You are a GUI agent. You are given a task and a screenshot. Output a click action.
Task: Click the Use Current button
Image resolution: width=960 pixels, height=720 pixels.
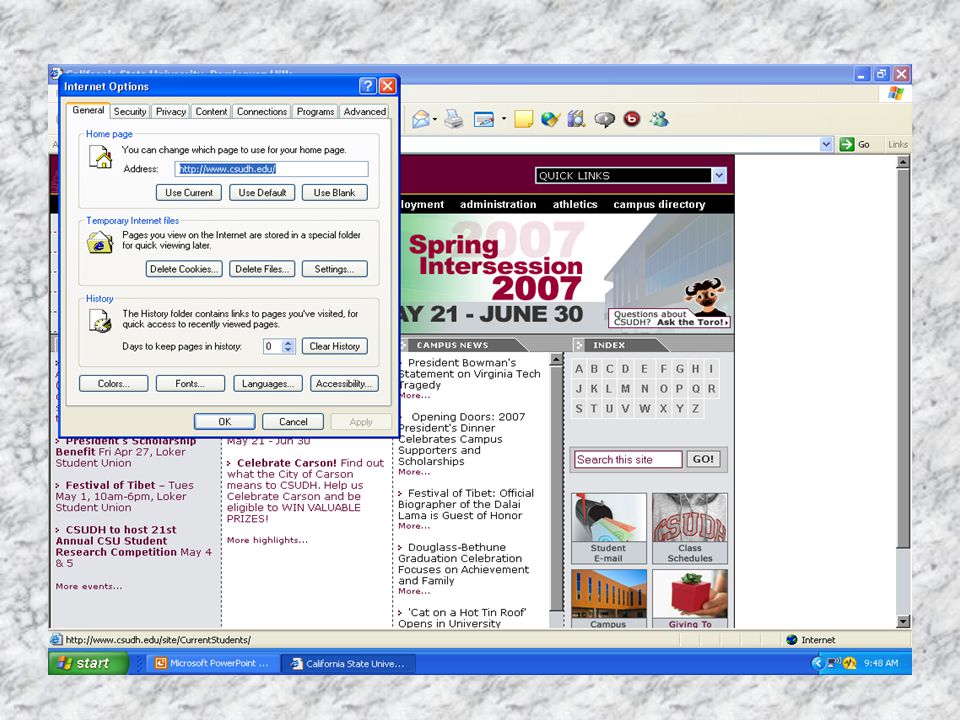coord(189,193)
